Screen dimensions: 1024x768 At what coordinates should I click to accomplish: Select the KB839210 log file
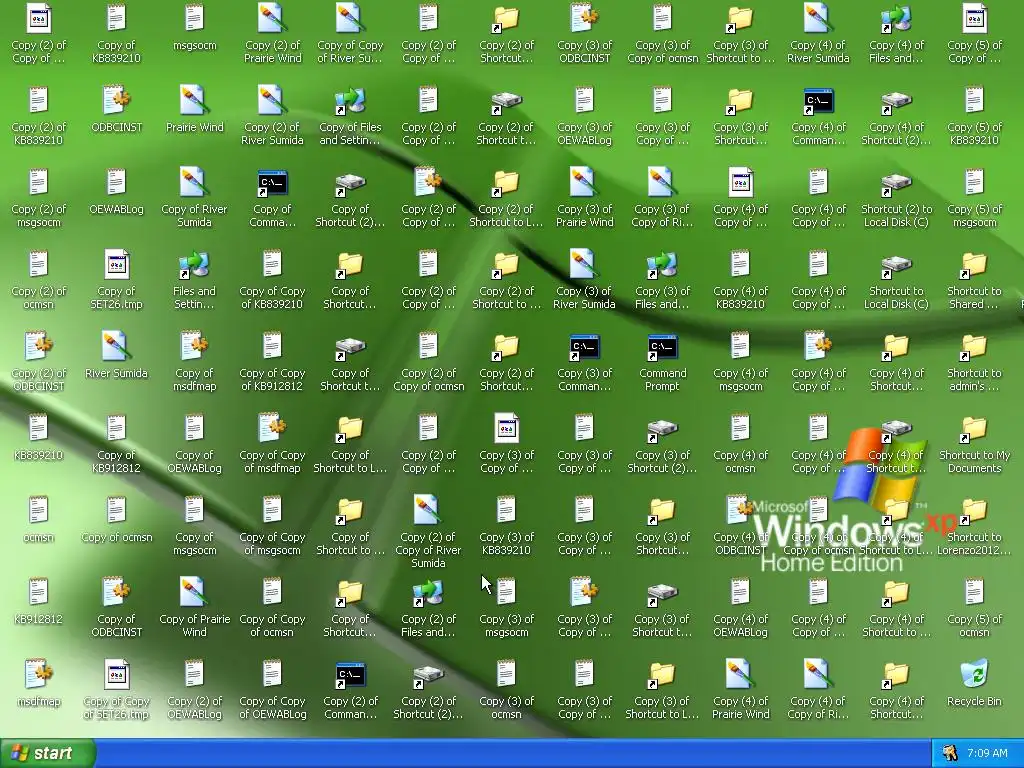(x=39, y=428)
